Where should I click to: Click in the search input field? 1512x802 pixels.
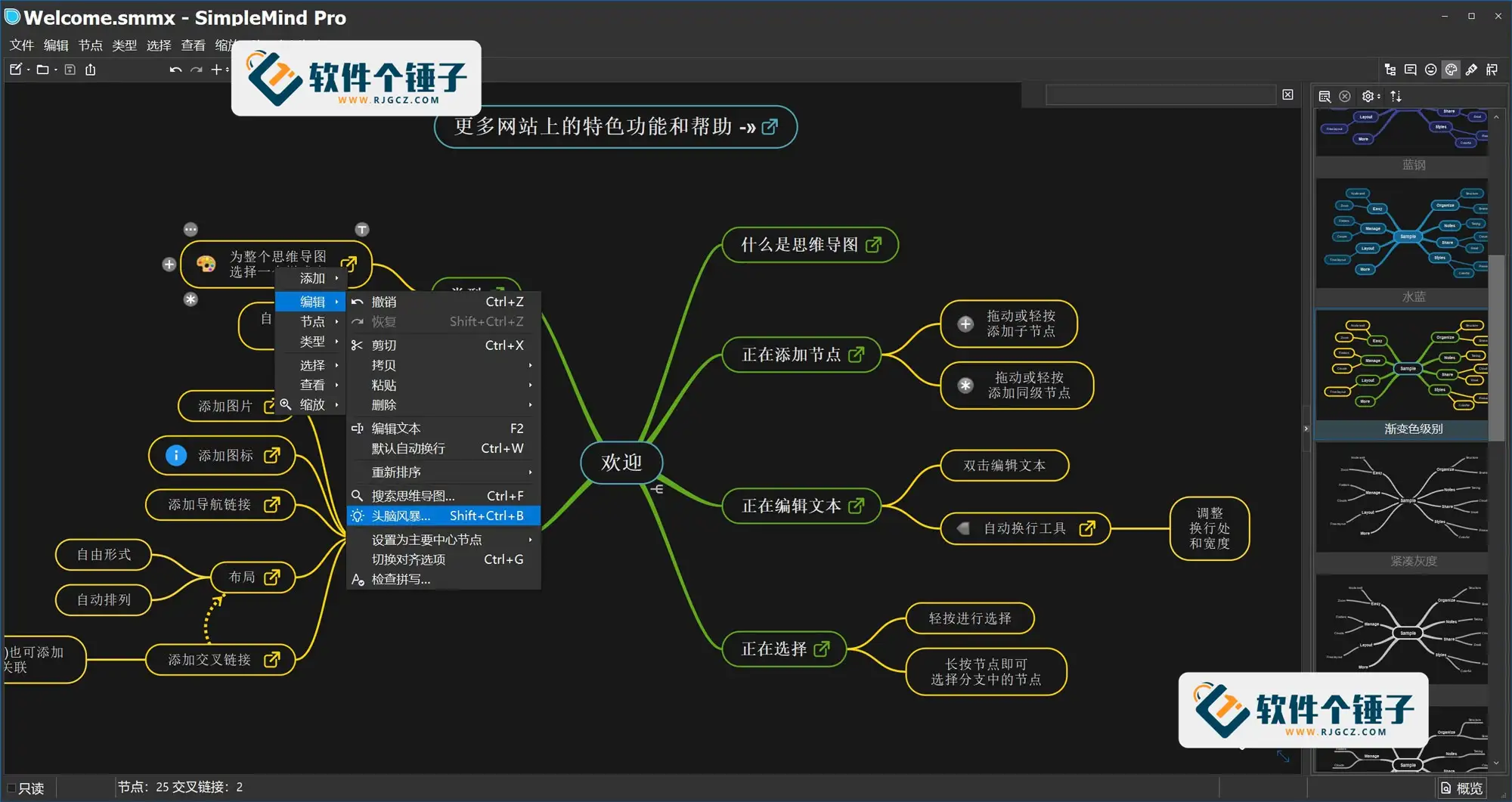1160,94
